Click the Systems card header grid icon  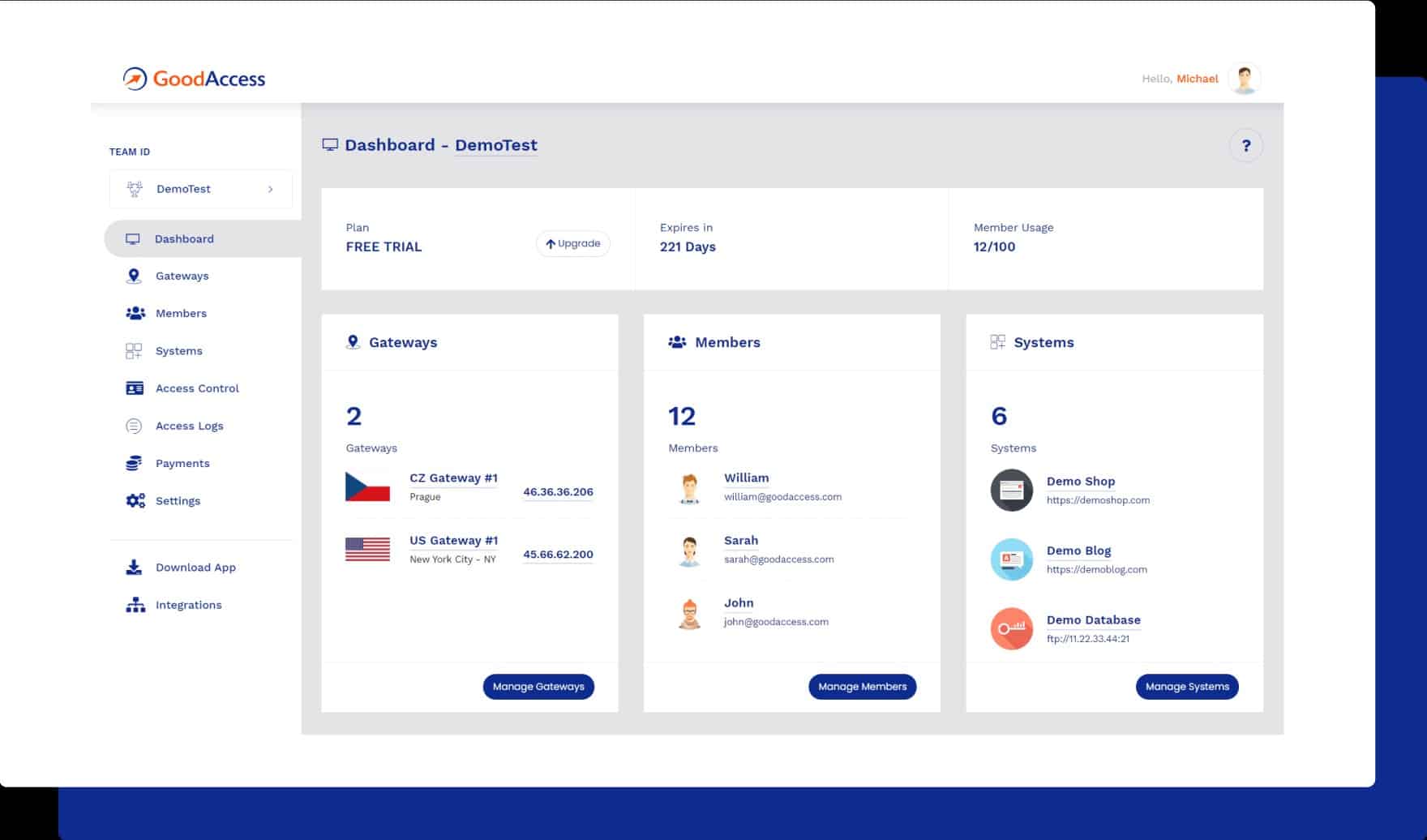[x=998, y=342]
